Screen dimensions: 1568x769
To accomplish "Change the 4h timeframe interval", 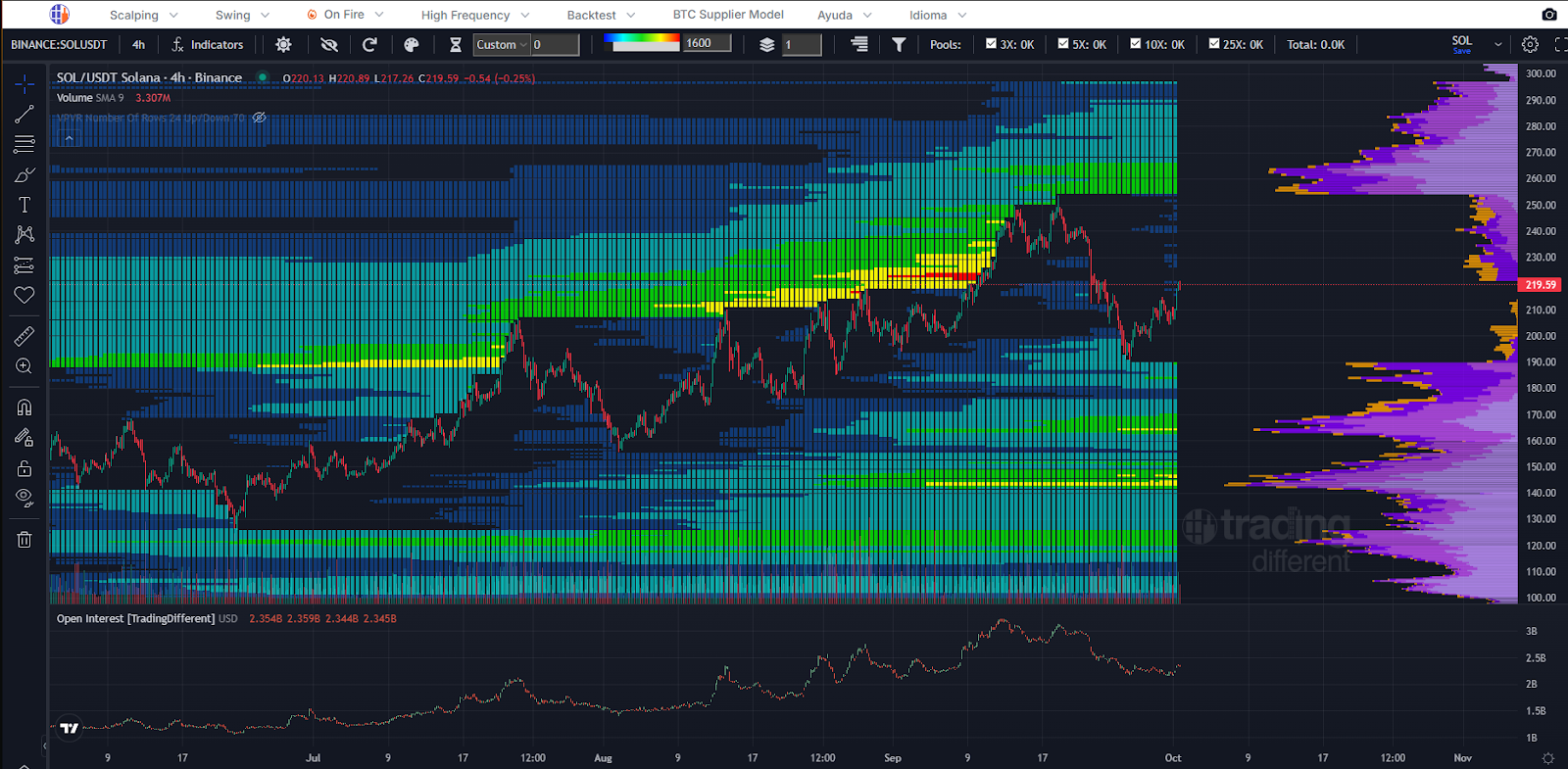I will point(138,45).
